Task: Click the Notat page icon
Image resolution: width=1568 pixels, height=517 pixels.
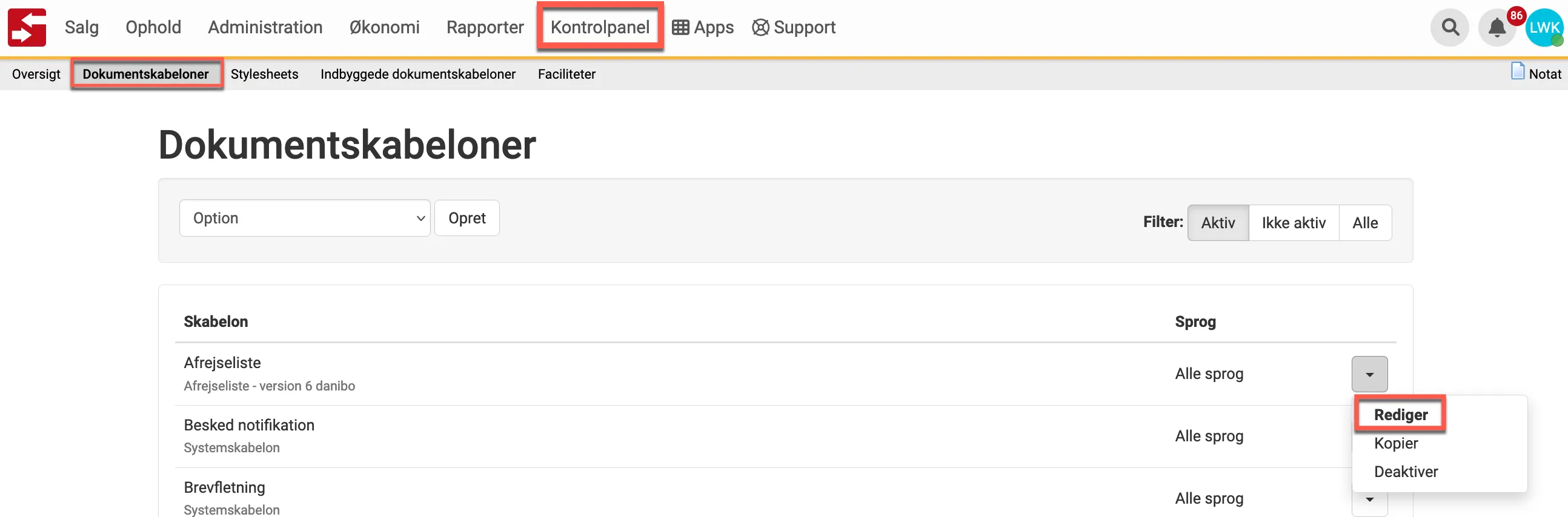Action: point(1518,72)
